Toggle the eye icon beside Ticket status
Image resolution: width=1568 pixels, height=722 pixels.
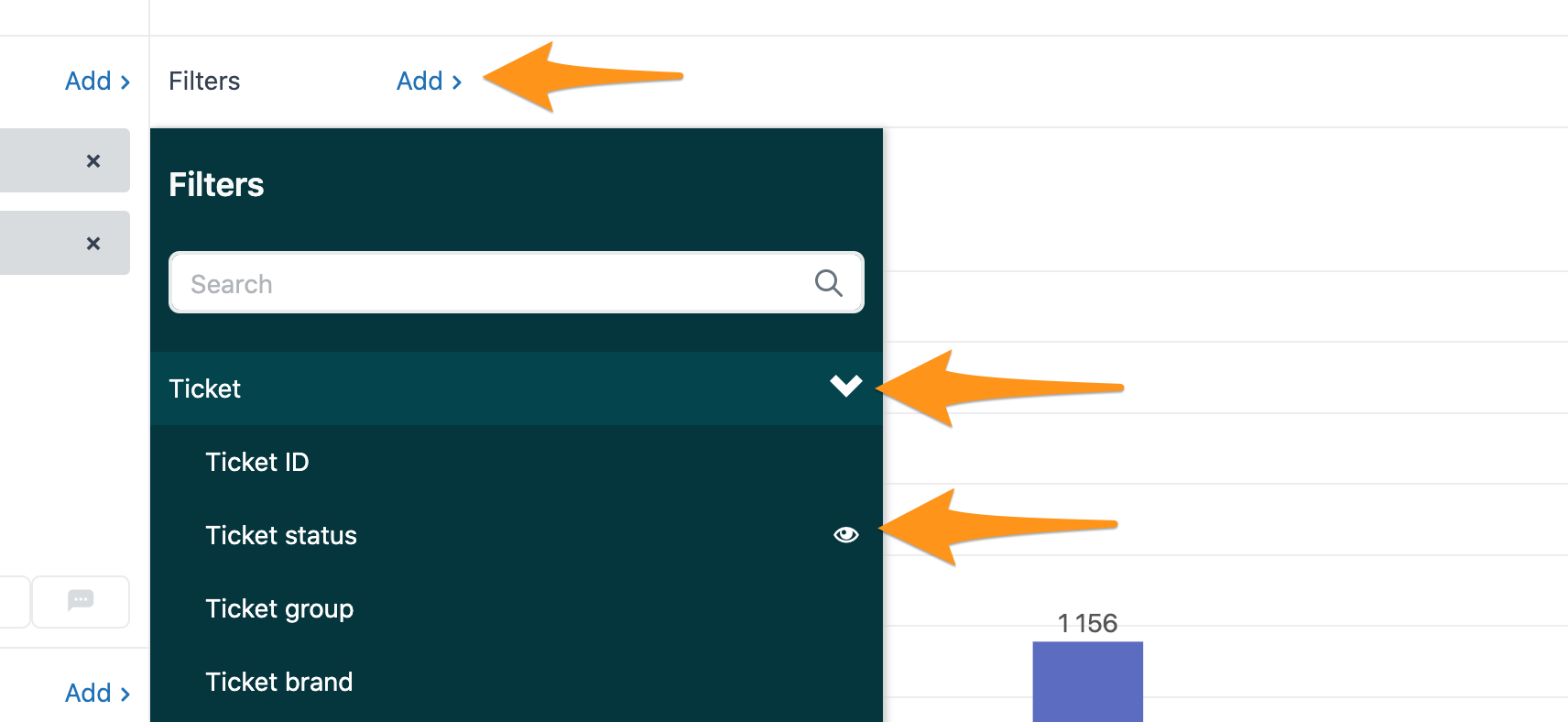click(846, 534)
